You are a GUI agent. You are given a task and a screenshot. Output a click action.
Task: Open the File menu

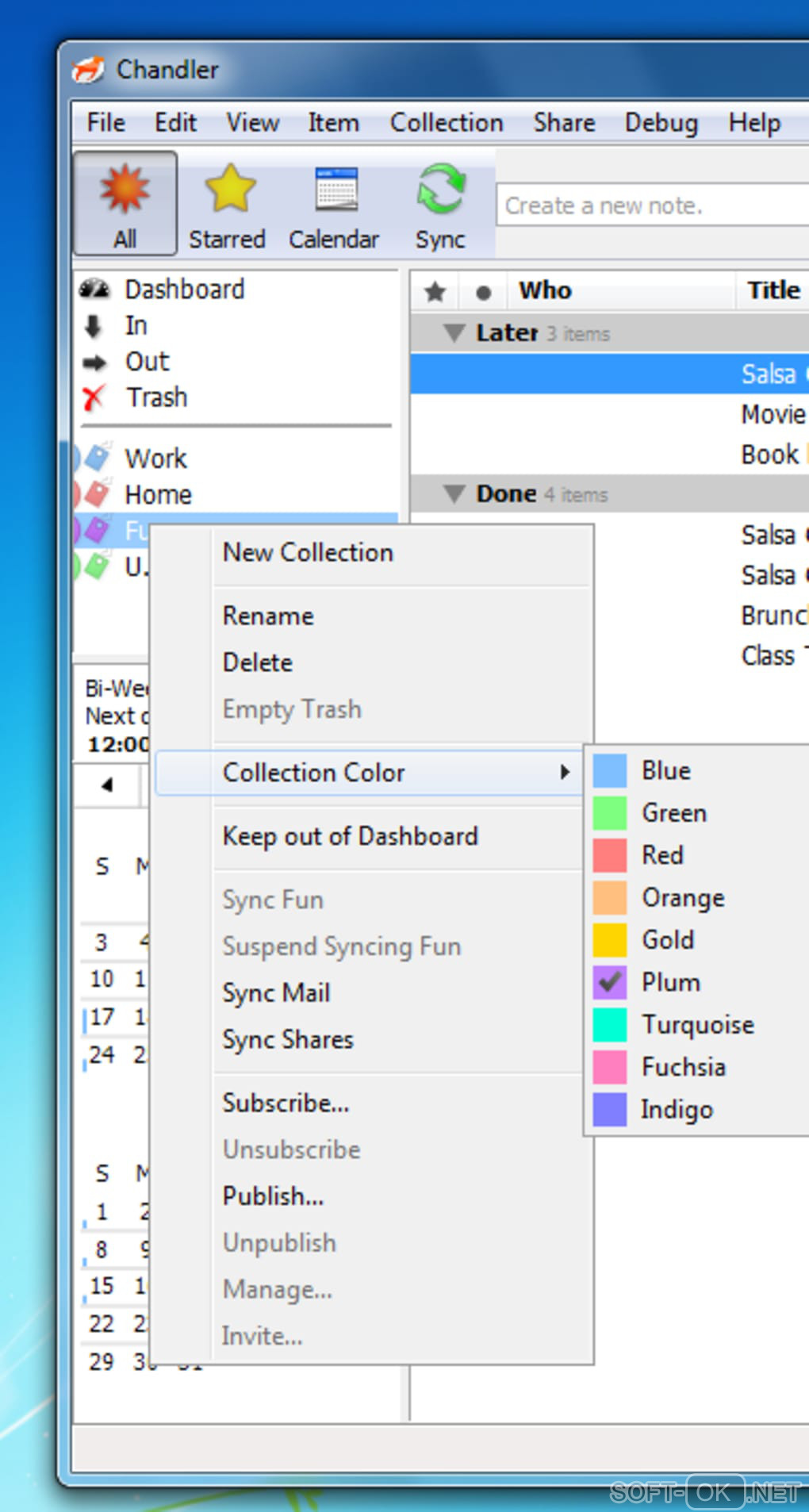[105, 123]
